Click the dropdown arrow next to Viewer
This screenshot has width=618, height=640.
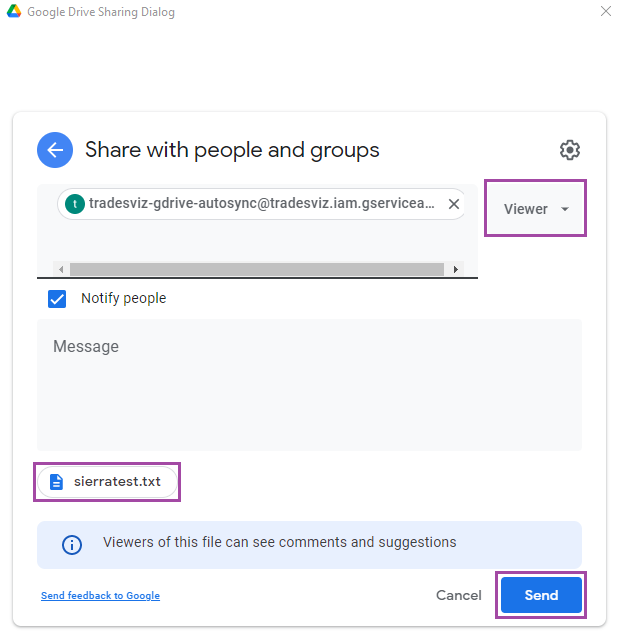click(x=565, y=209)
